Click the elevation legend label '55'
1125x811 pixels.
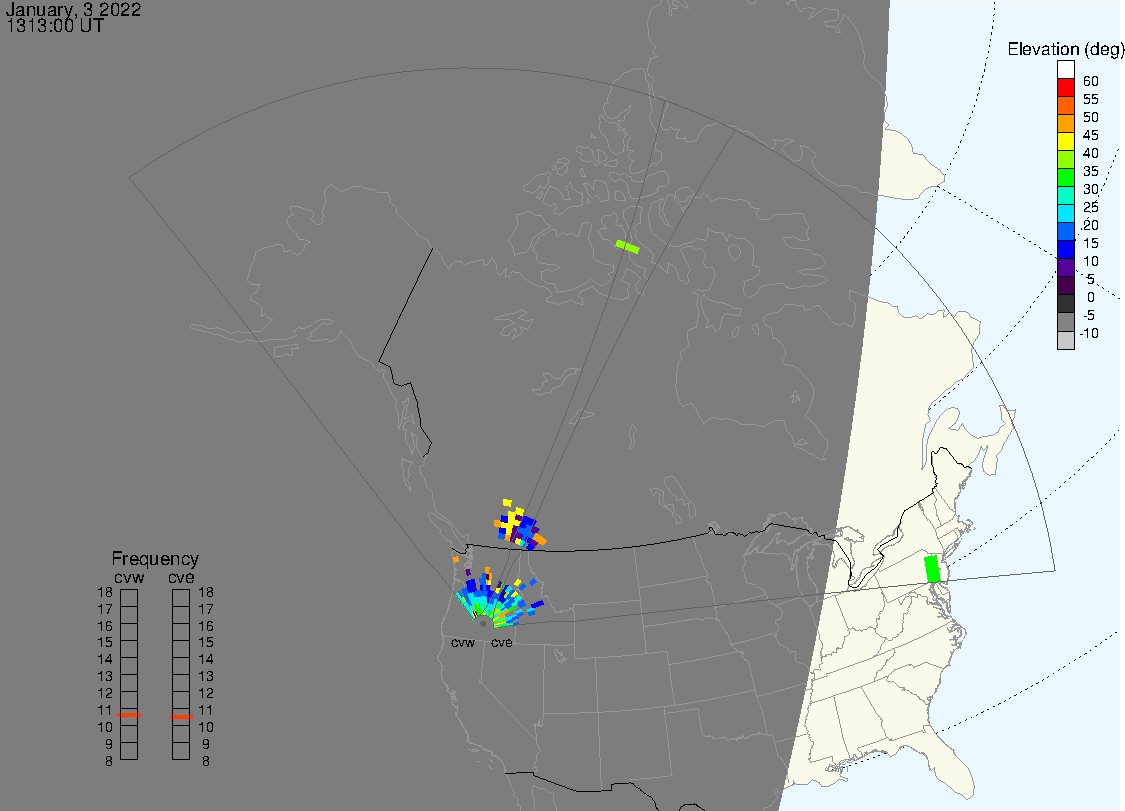pyautogui.click(x=1091, y=99)
